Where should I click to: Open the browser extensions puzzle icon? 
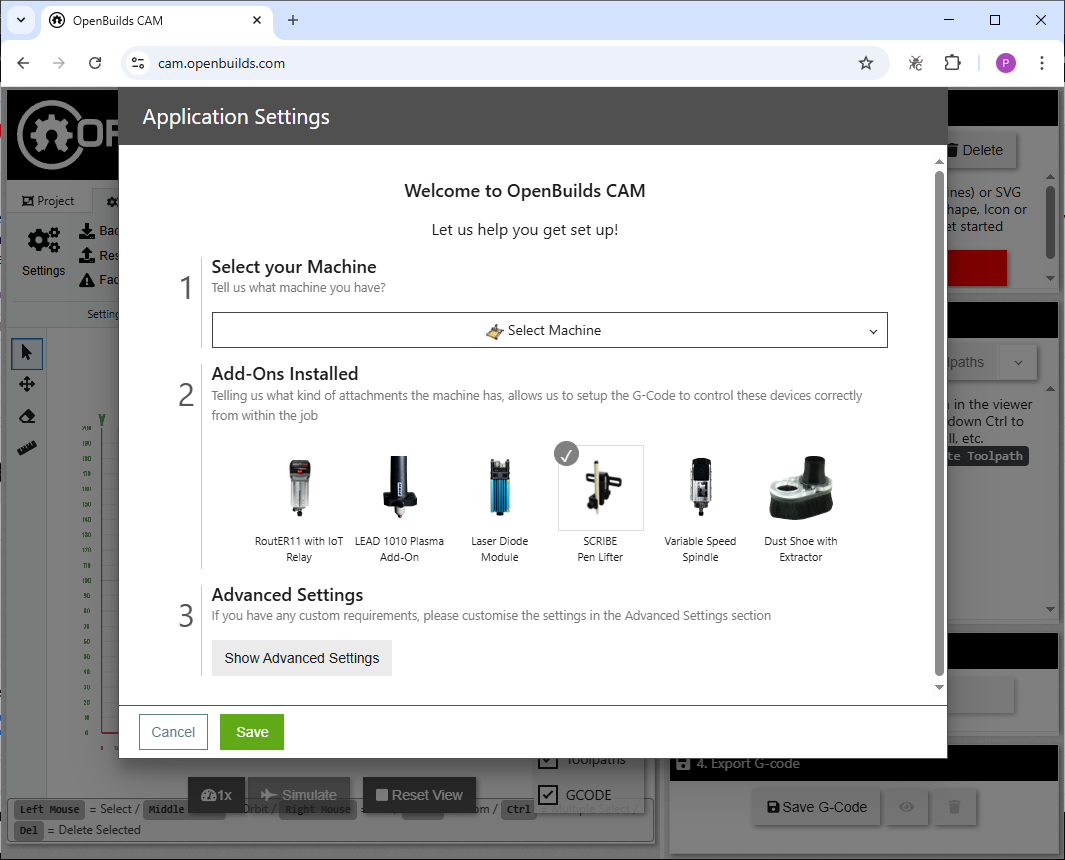[x=952, y=63]
